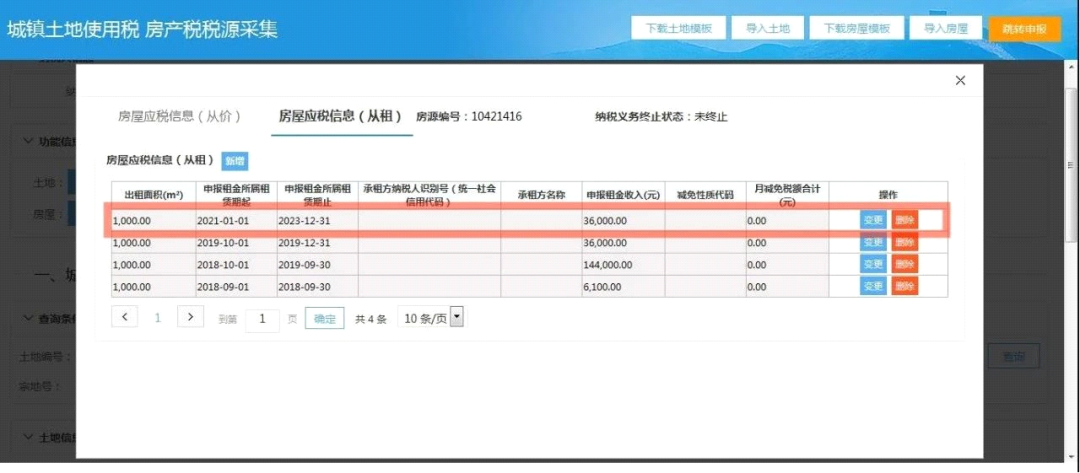The height and width of the screenshot is (473, 1080).
Task: Switch to 房屋应税信息（从价）tab
Action: coord(179,116)
